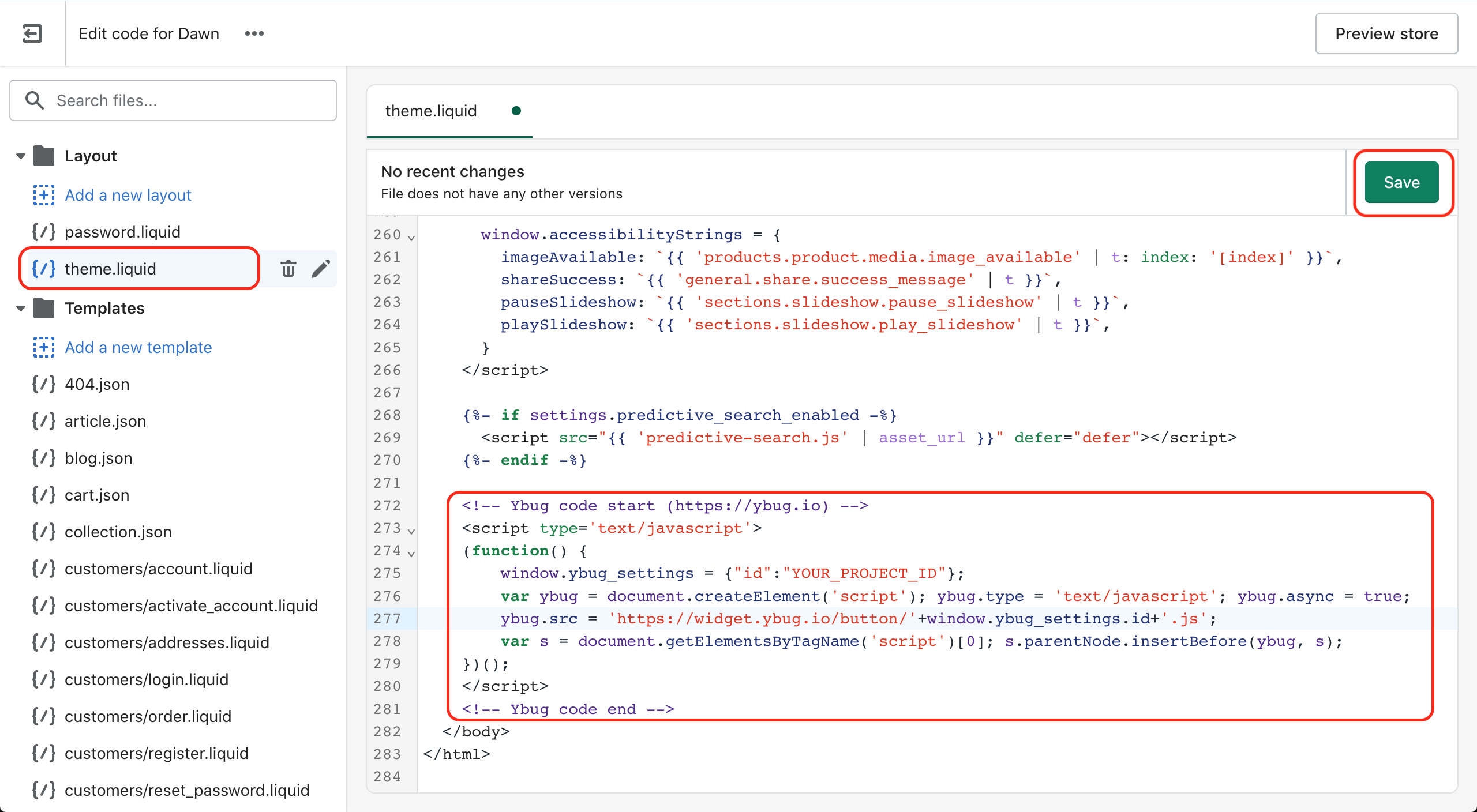The width and height of the screenshot is (1477, 812).
Task: Rename theme.liquid with the pencil icon
Action: 321,269
